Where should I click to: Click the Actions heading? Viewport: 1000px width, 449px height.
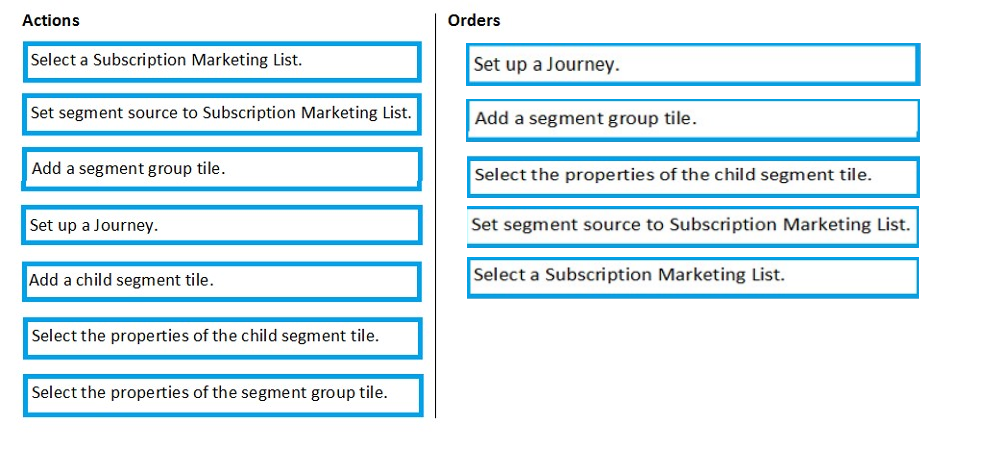[x=51, y=20]
